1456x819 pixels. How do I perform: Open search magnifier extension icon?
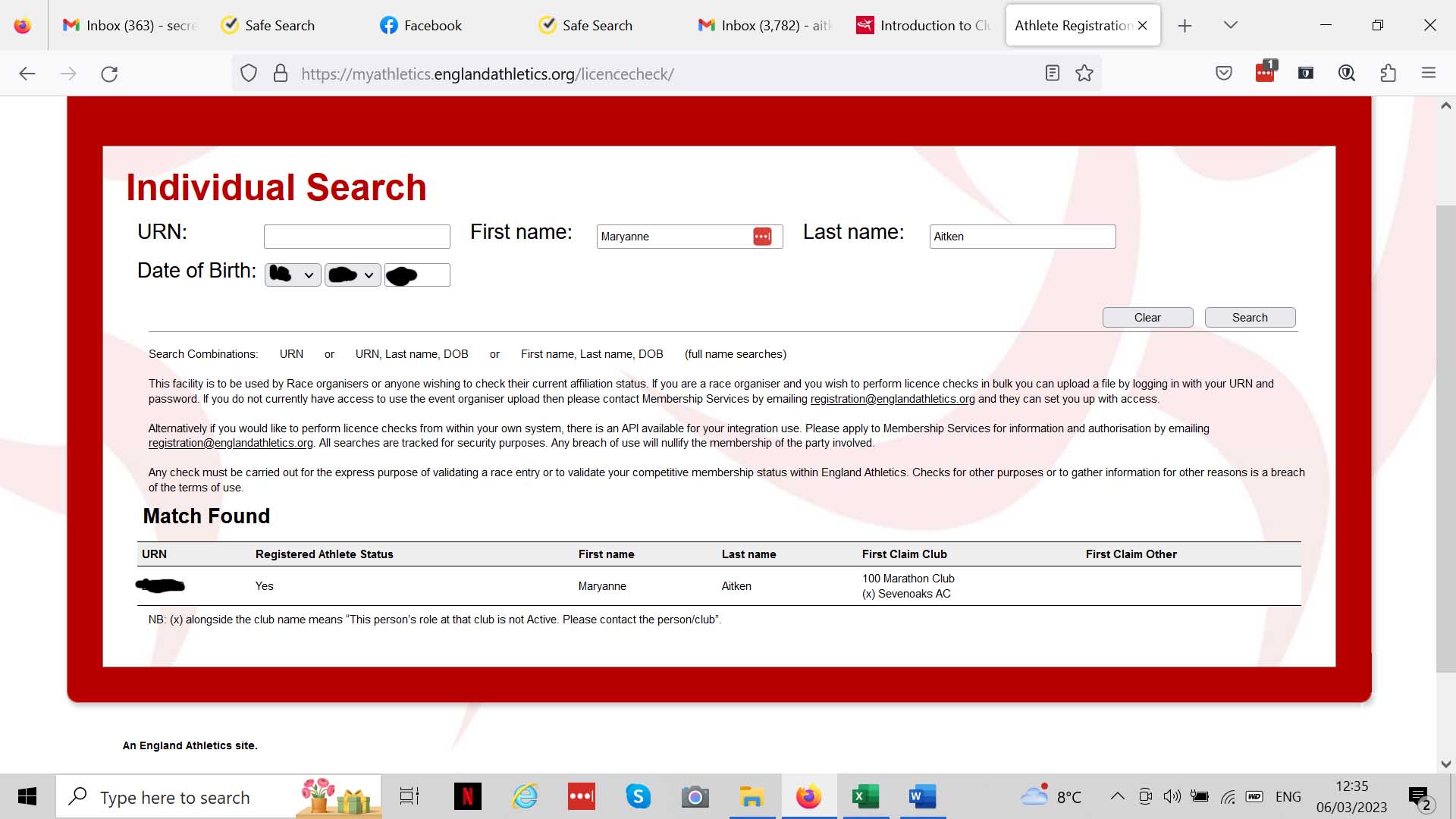(1347, 74)
